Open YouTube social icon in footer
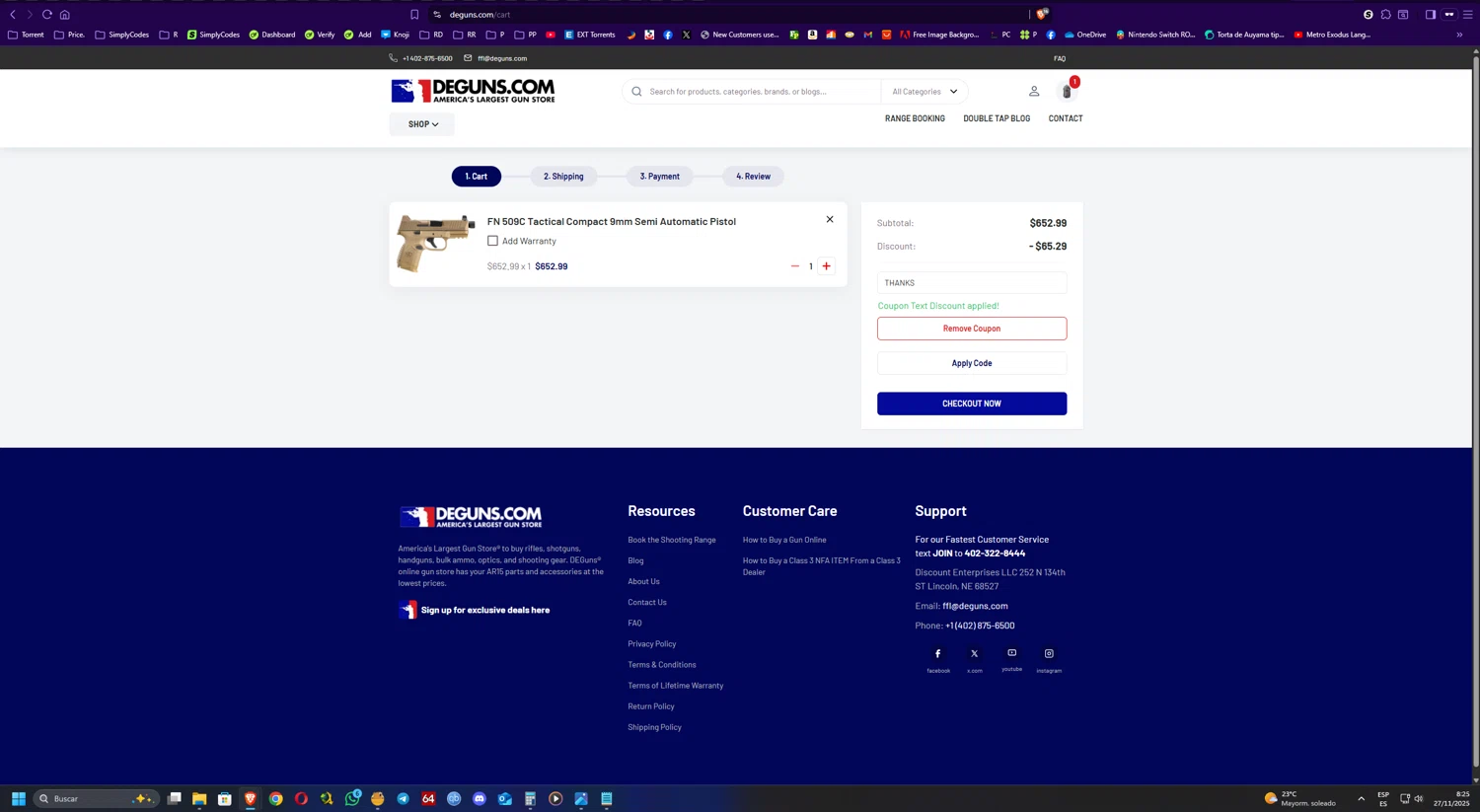Image resolution: width=1480 pixels, height=812 pixels. pyautogui.click(x=1012, y=653)
